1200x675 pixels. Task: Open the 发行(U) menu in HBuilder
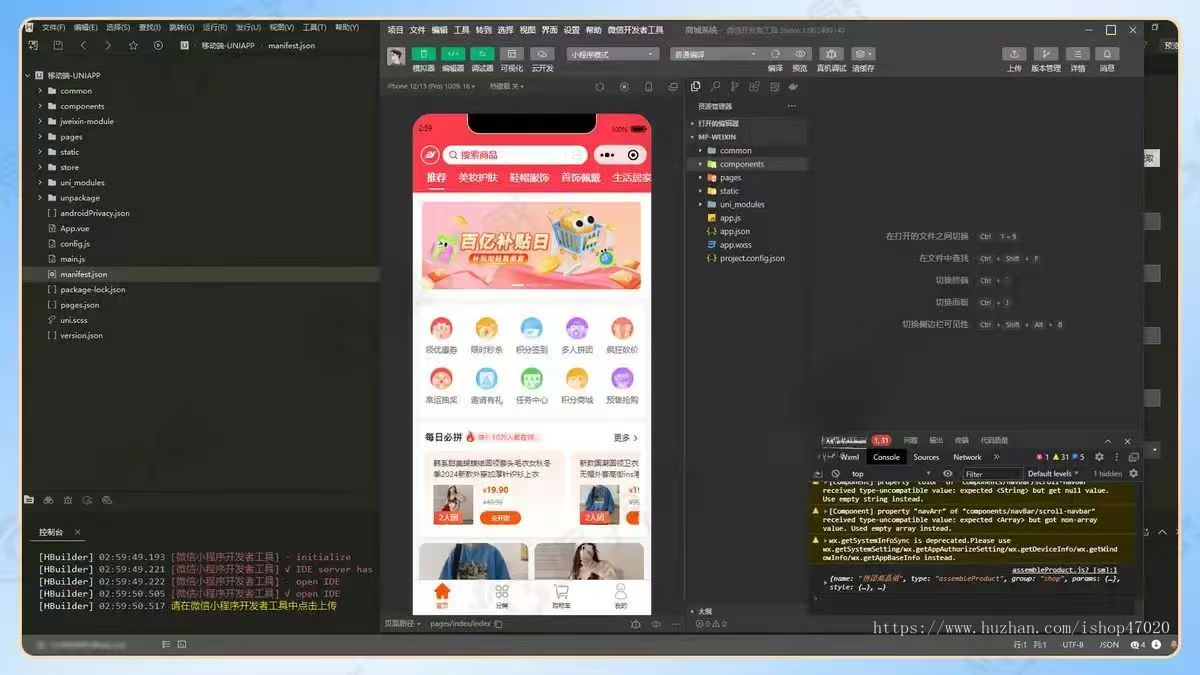(247, 28)
